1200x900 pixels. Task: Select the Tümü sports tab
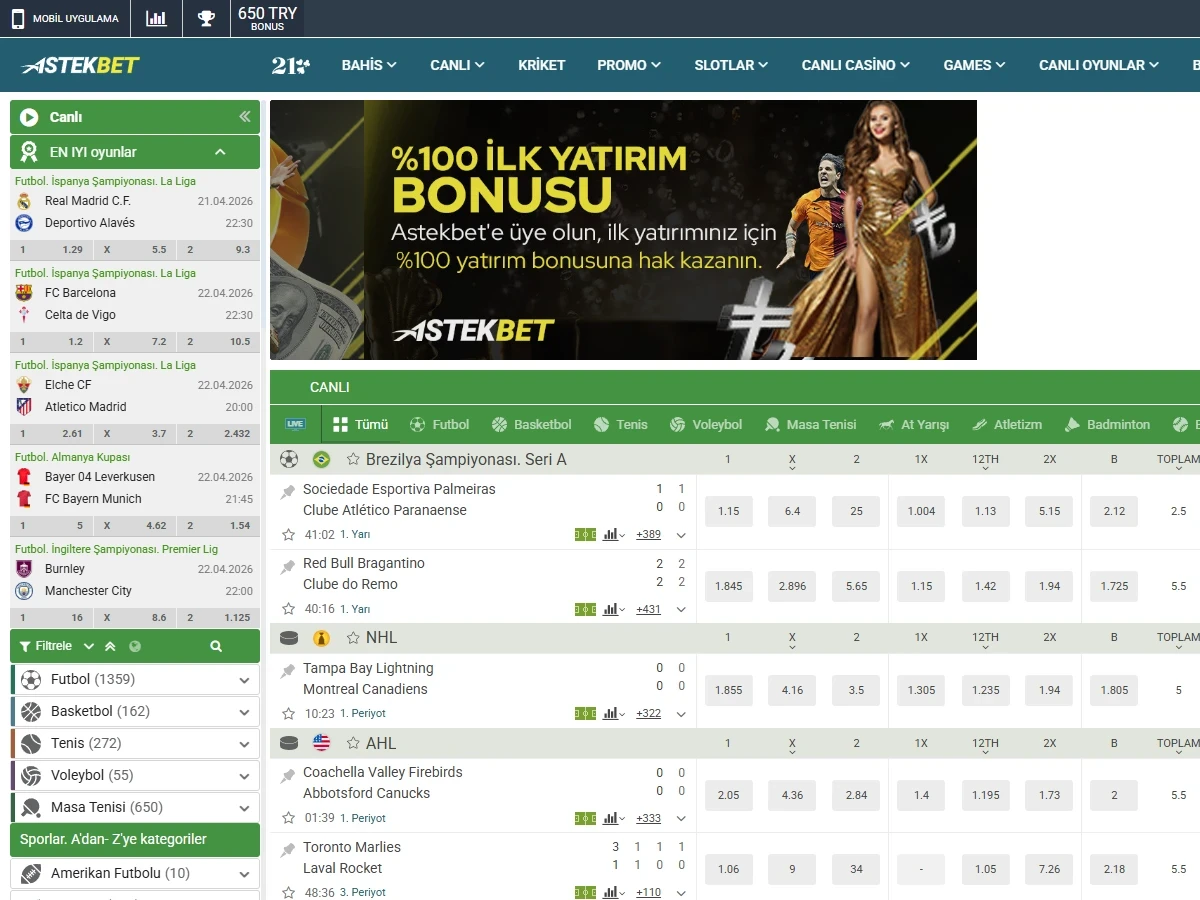[x=360, y=424]
